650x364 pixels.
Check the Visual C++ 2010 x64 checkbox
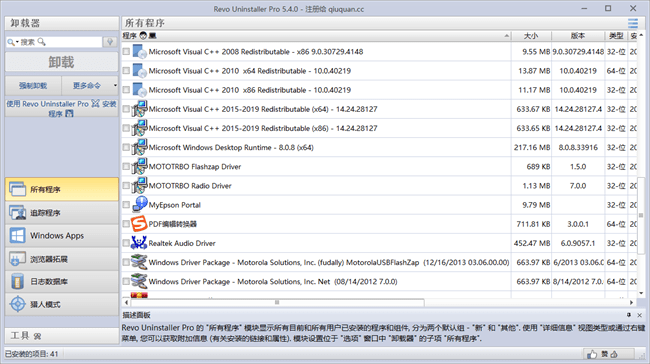(126, 71)
